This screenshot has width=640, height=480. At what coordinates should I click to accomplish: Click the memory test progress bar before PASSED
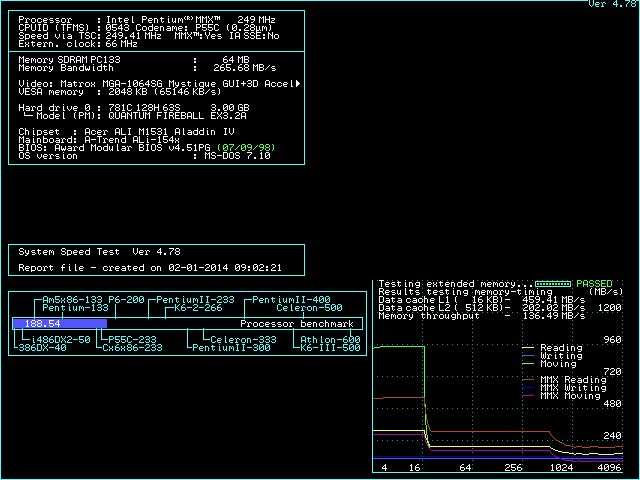pos(553,284)
